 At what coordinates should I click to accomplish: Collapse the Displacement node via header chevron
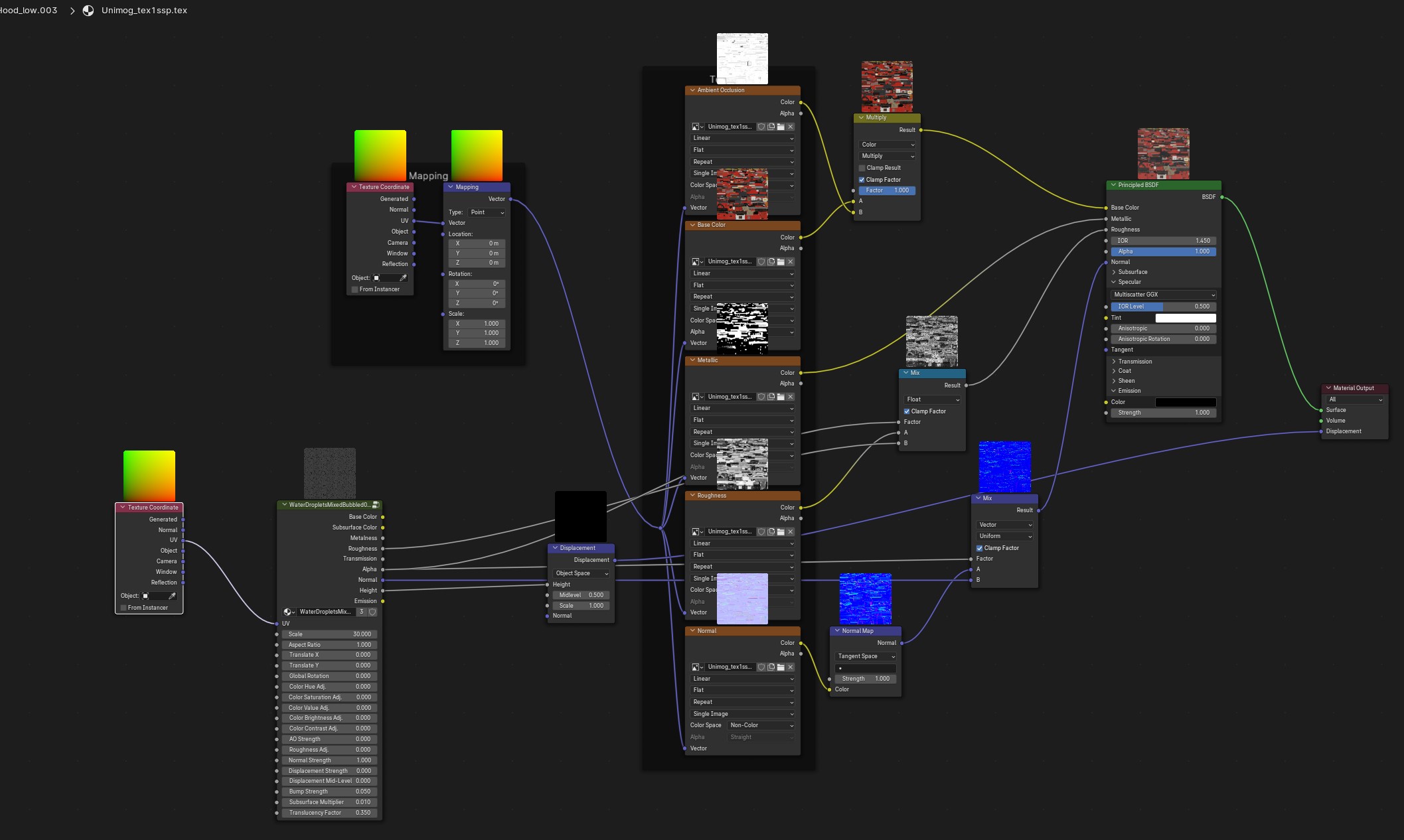click(x=556, y=548)
